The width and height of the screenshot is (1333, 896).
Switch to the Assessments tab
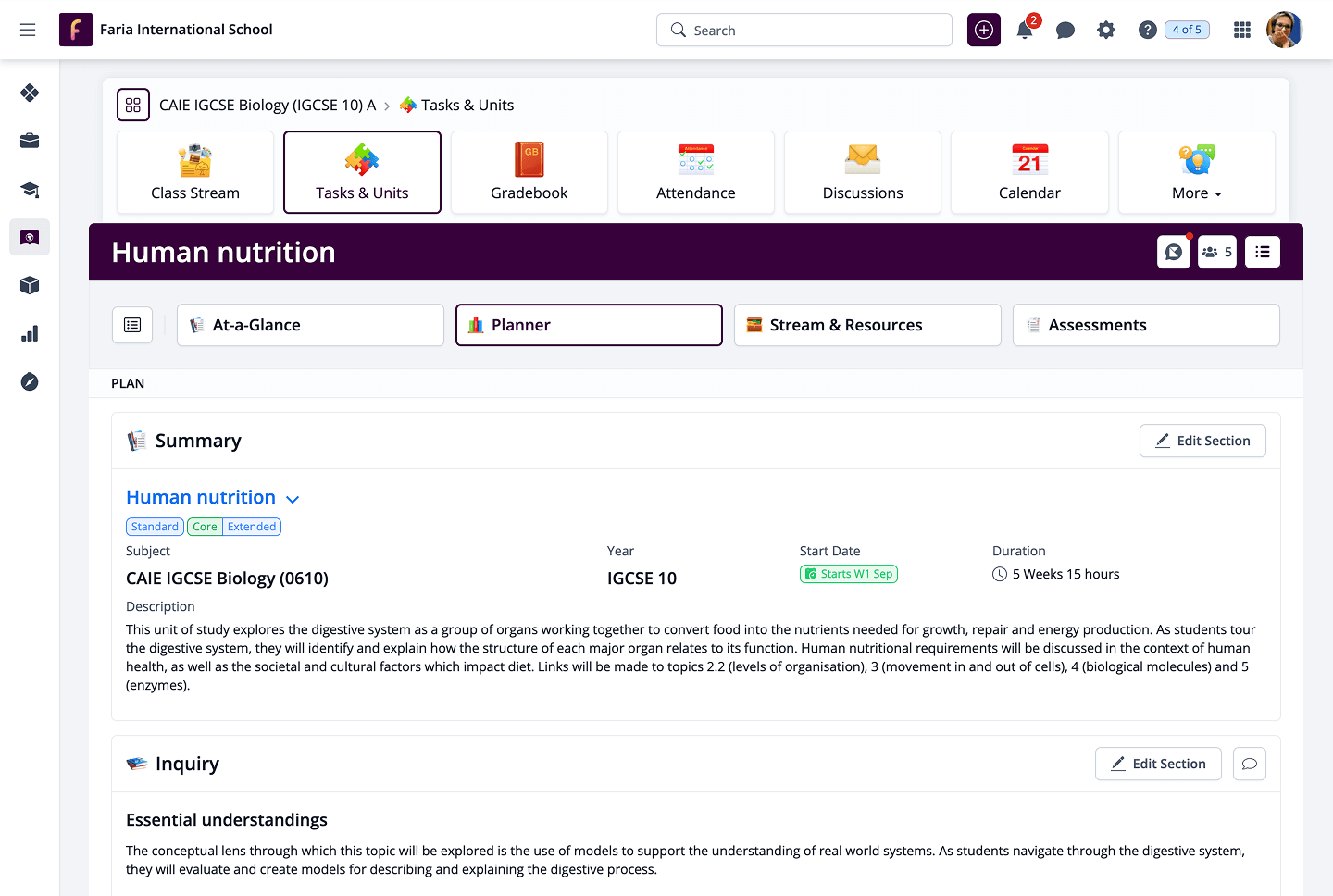[x=1146, y=325]
